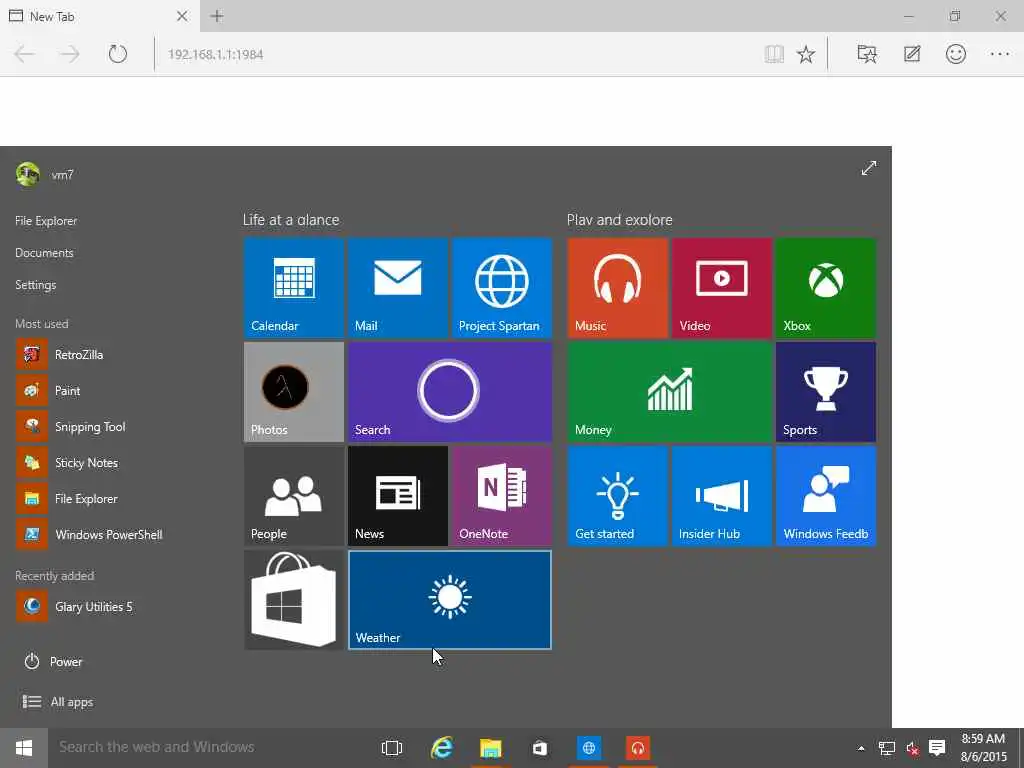
Task: Open Task View on the taskbar
Action: (x=392, y=748)
